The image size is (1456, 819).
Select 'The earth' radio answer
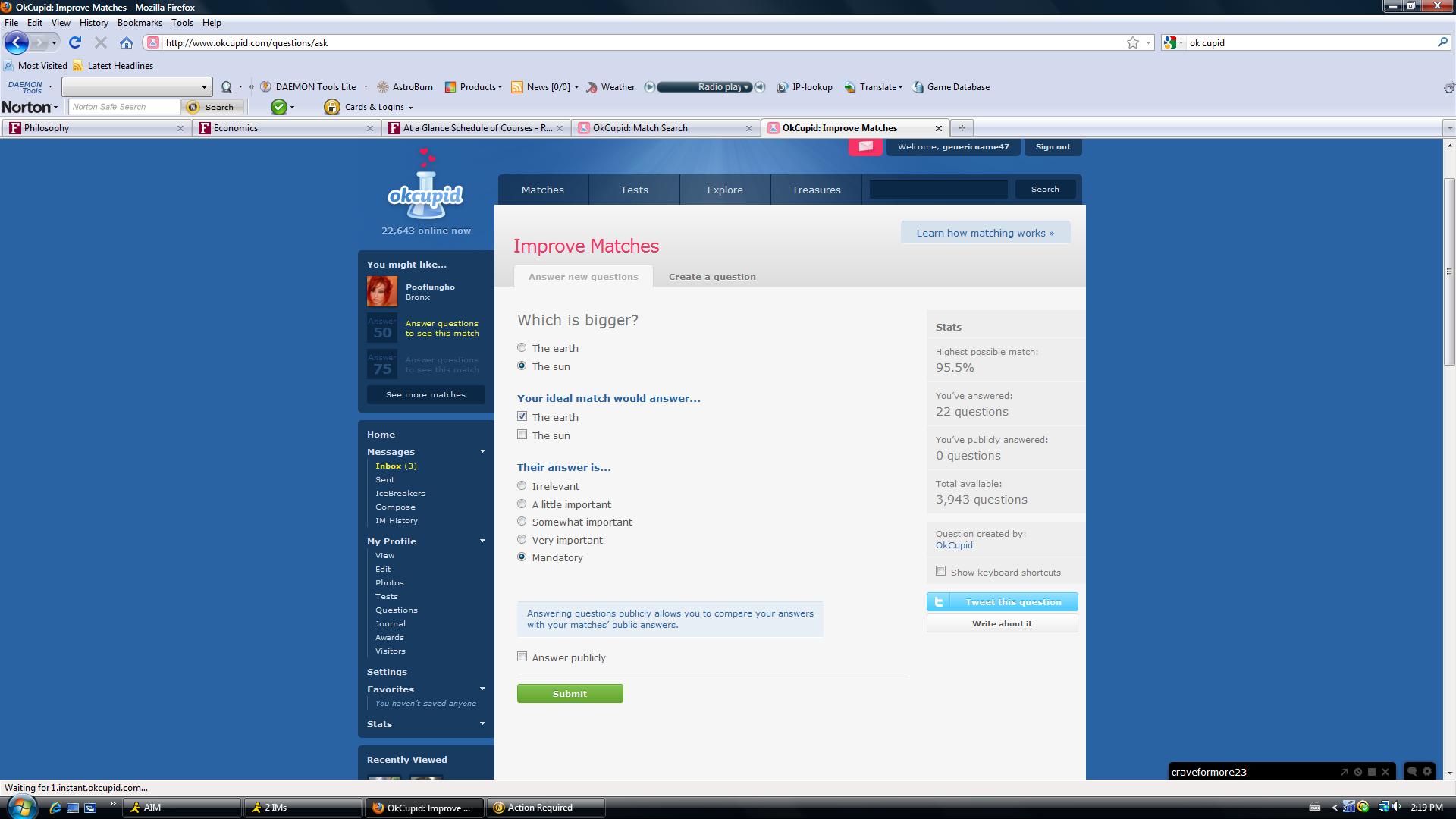point(522,348)
